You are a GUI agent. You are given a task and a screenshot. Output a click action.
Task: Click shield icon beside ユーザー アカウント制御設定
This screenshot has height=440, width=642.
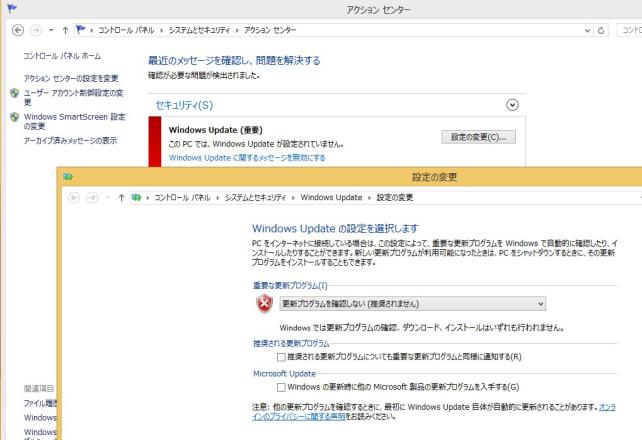(14, 93)
